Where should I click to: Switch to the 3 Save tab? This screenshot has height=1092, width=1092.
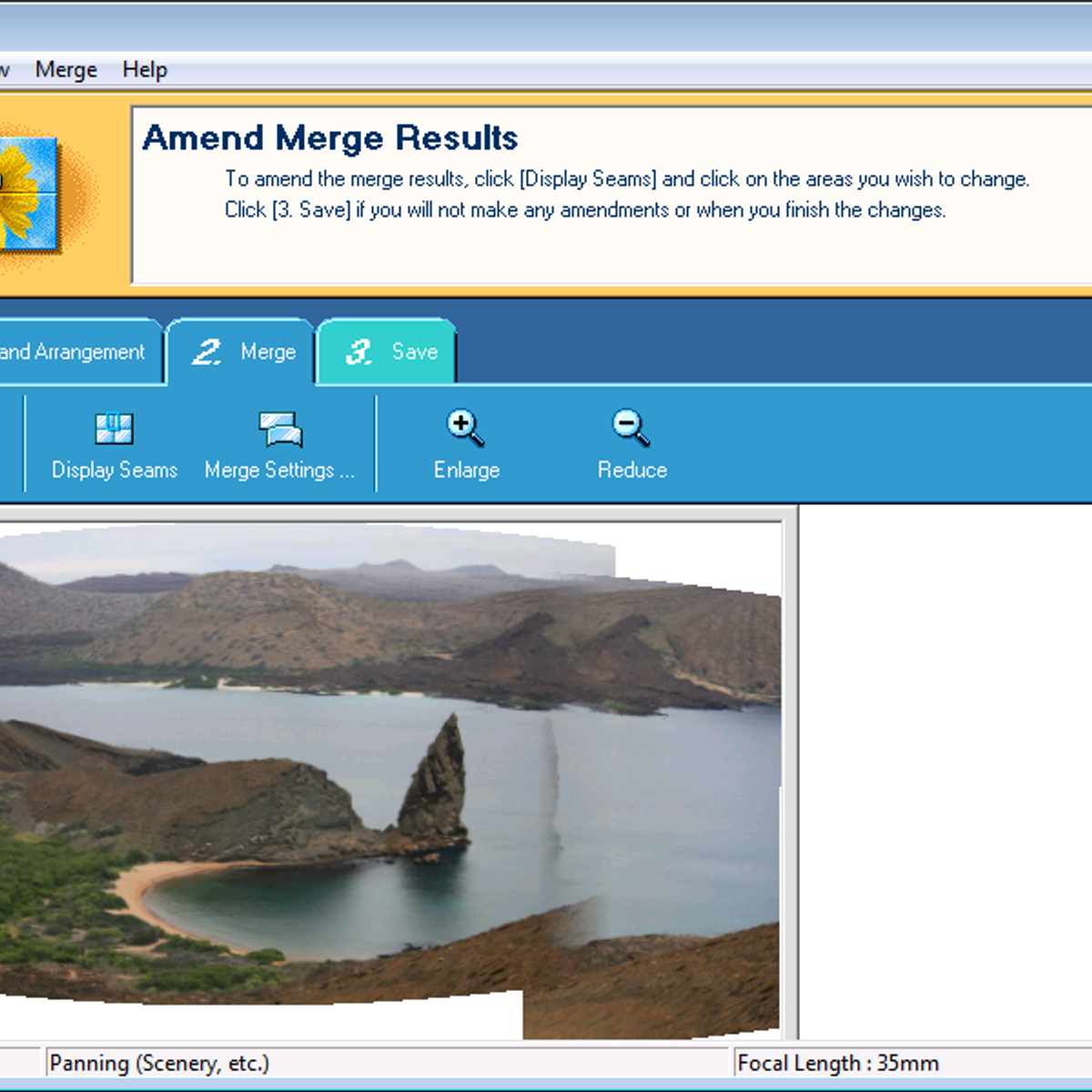(388, 352)
